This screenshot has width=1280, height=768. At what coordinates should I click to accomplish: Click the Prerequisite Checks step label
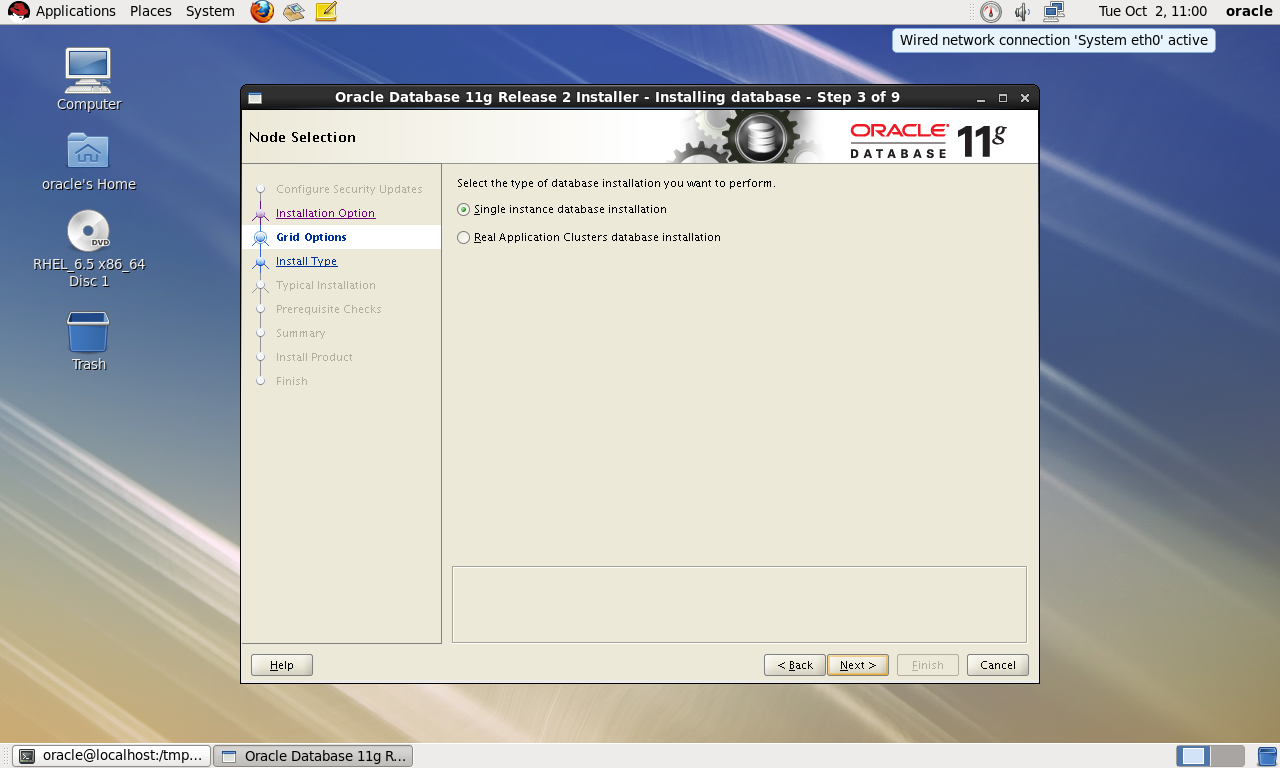point(329,309)
